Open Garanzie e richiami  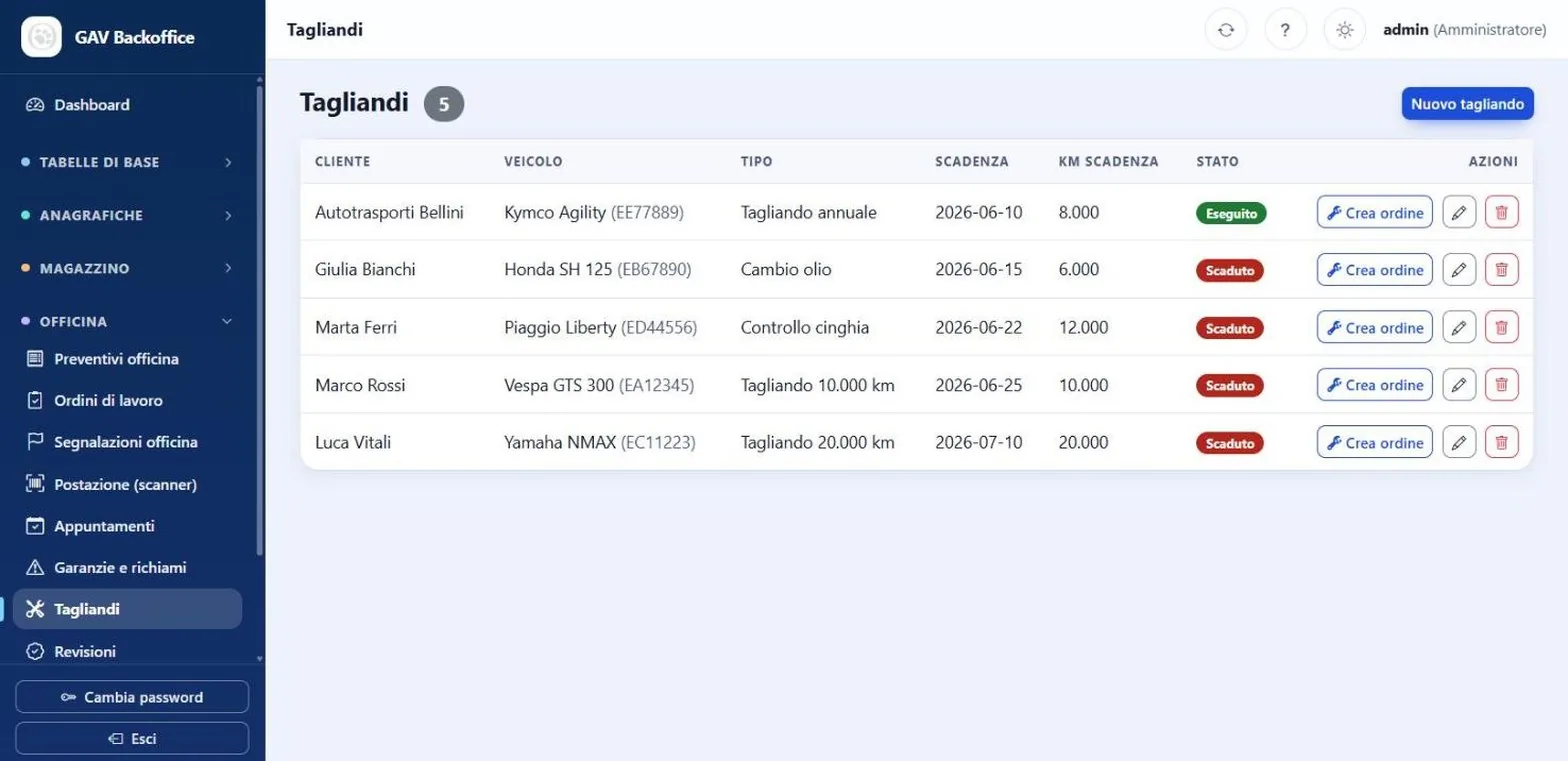[127, 567]
